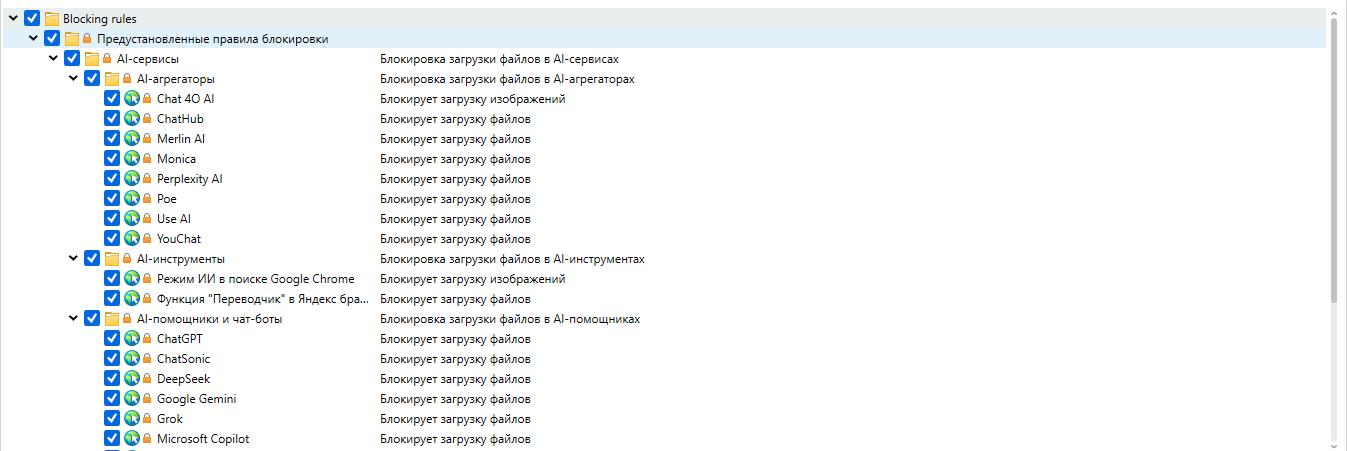The height and width of the screenshot is (451, 1347).
Task: Select the Monica rule in the tree
Action: [x=176, y=159]
